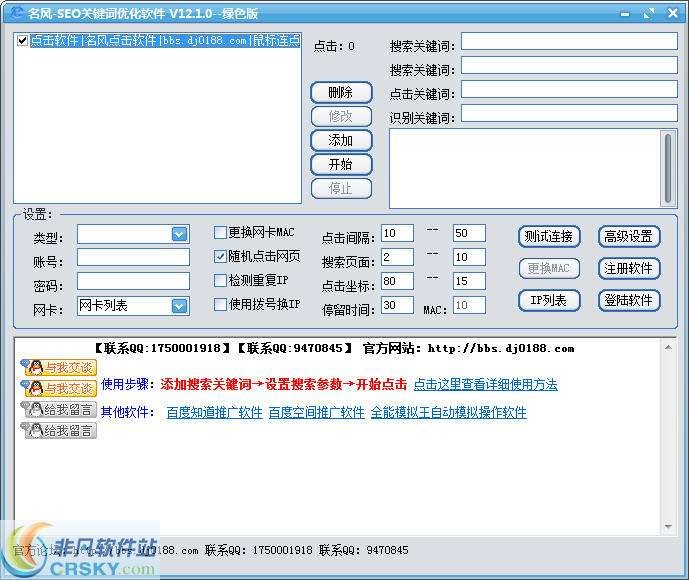Focus the 密码 input field
The image size is (689, 580).
pyautogui.click(x=133, y=281)
